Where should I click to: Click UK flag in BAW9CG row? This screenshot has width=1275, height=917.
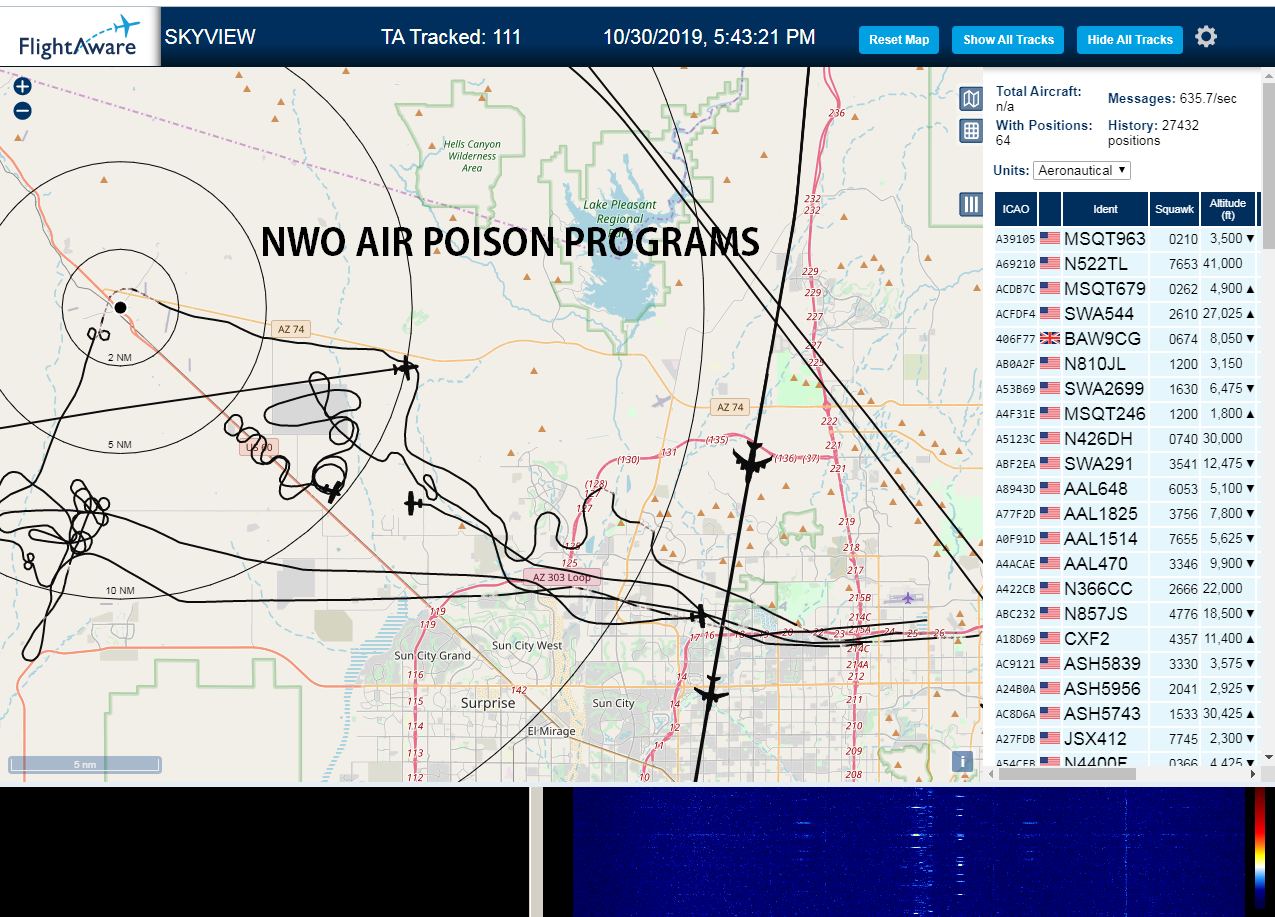[1050, 338]
